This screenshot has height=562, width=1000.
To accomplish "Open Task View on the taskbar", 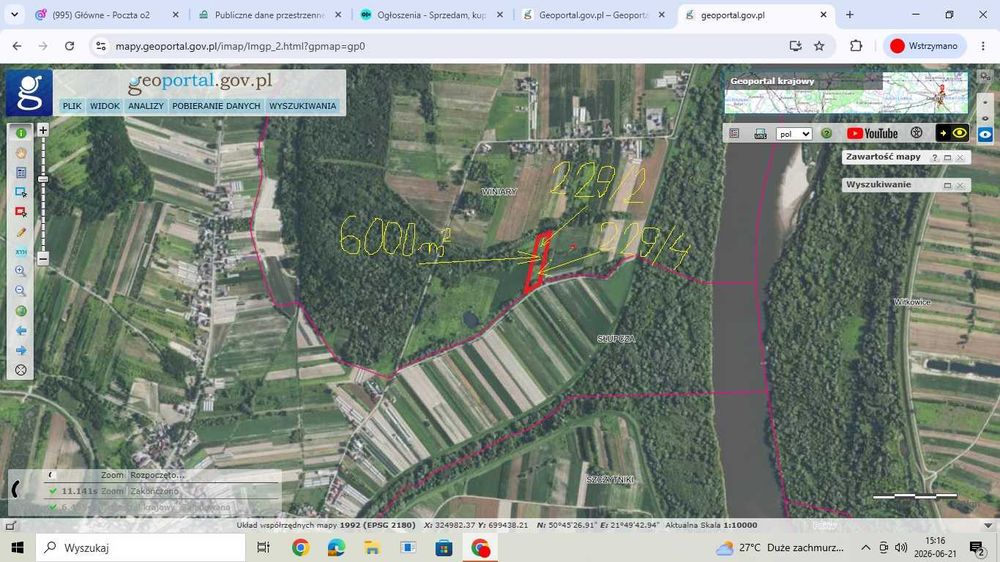I will click(263, 547).
